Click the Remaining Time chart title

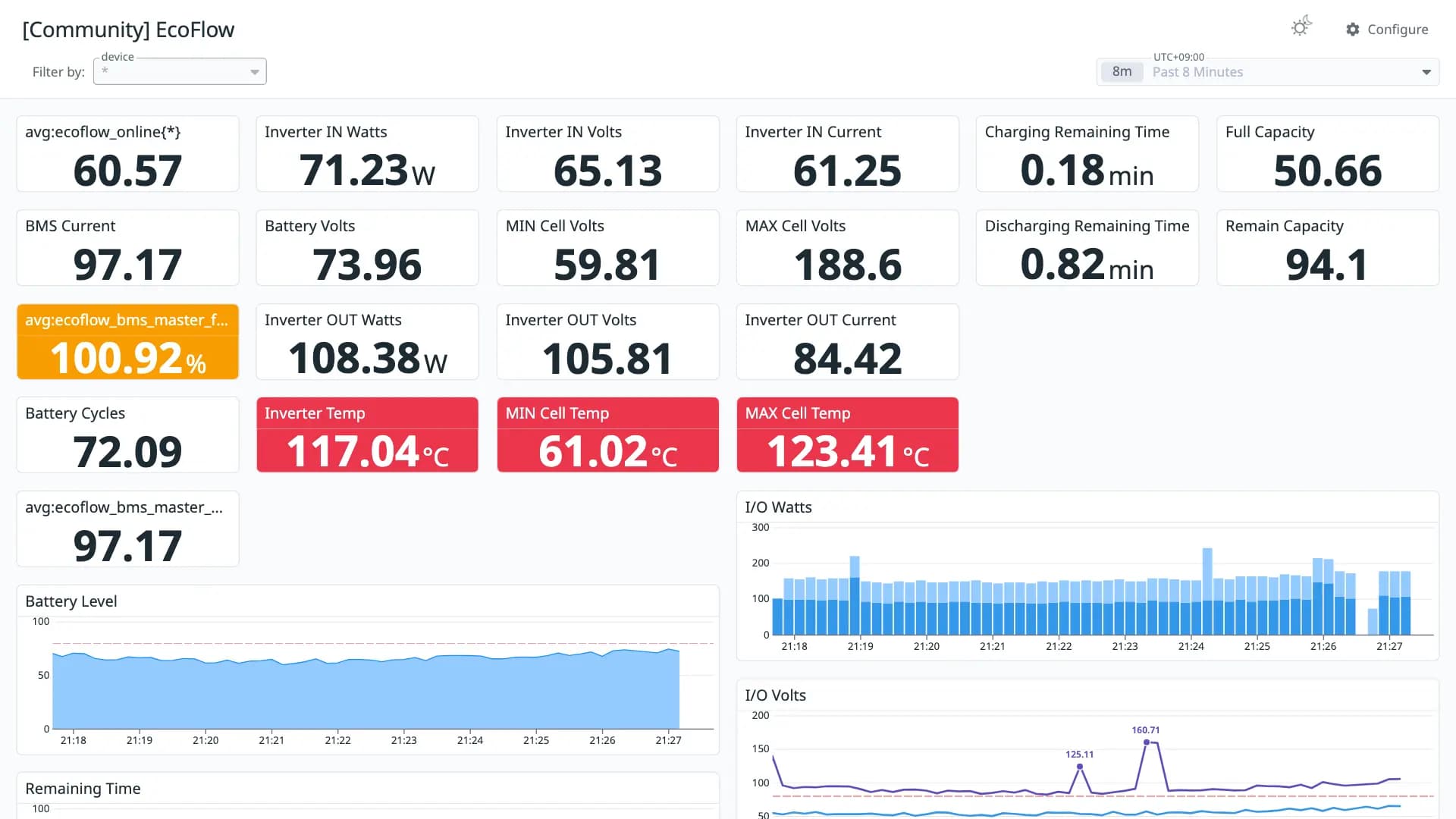click(83, 789)
